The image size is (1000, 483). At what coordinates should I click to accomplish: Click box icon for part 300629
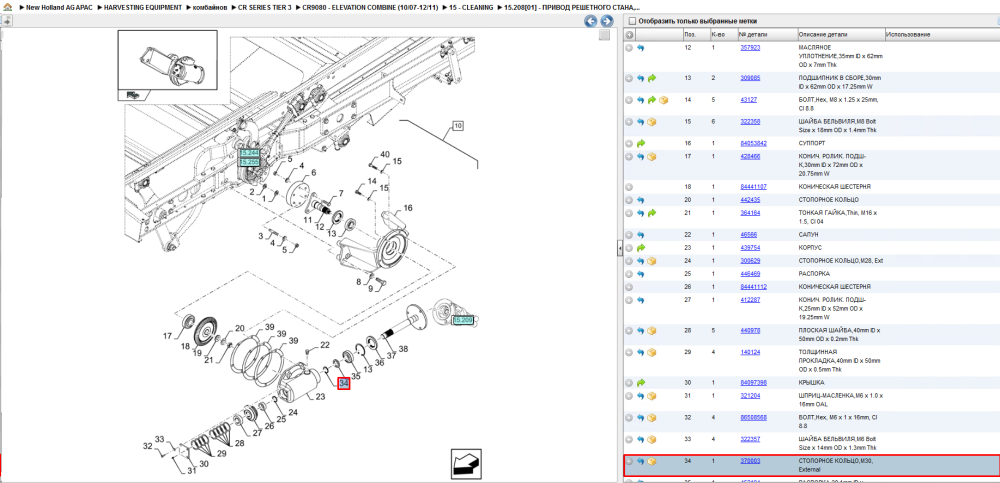pyautogui.click(x=652, y=261)
